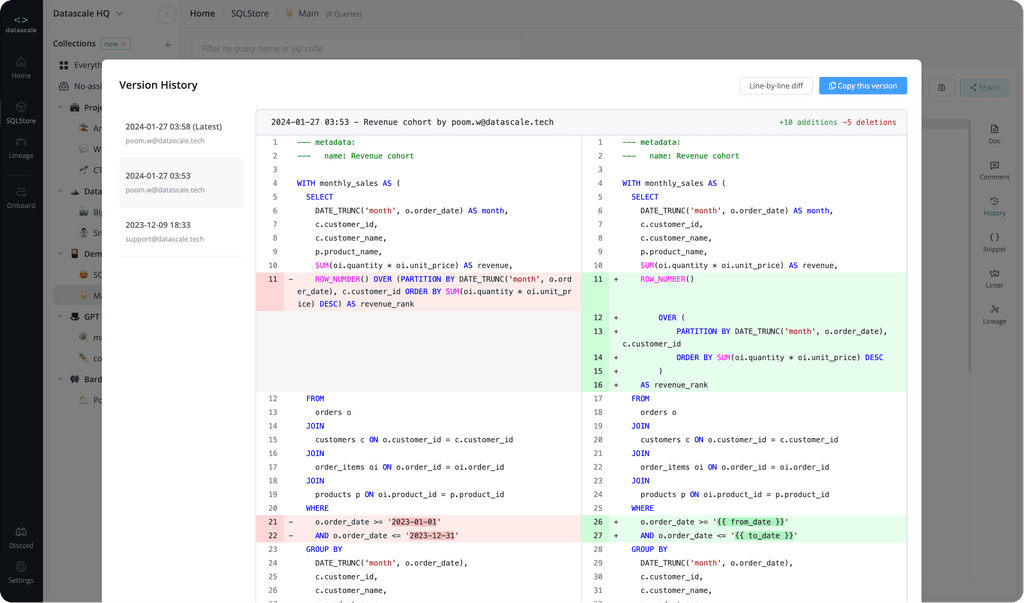This screenshot has height=603, width=1024.
Task: Click the Copy this version button
Action: 862,85
